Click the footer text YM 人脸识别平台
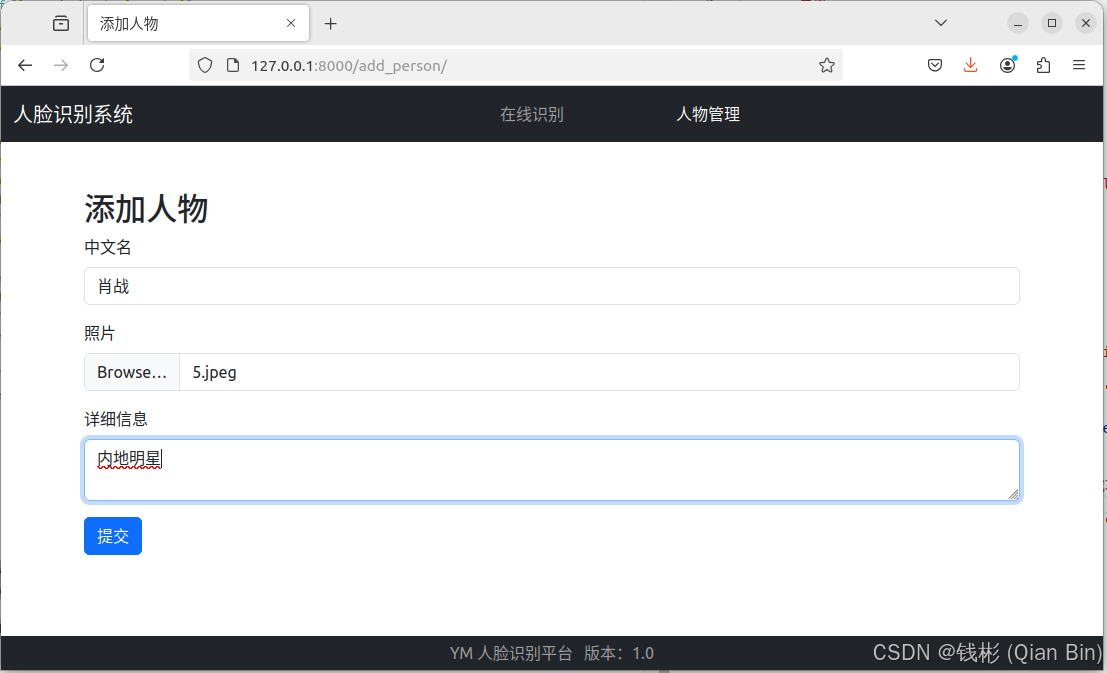 coord(511,653)
